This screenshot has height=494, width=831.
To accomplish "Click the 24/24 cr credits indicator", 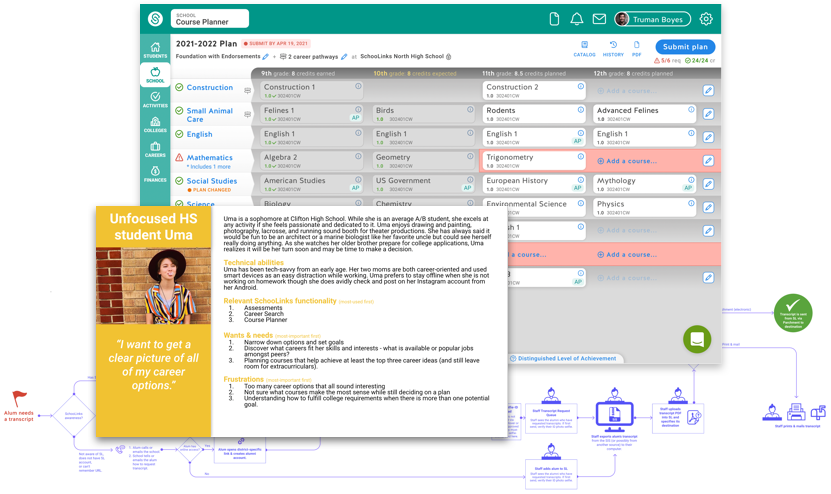I will (700, 60).
